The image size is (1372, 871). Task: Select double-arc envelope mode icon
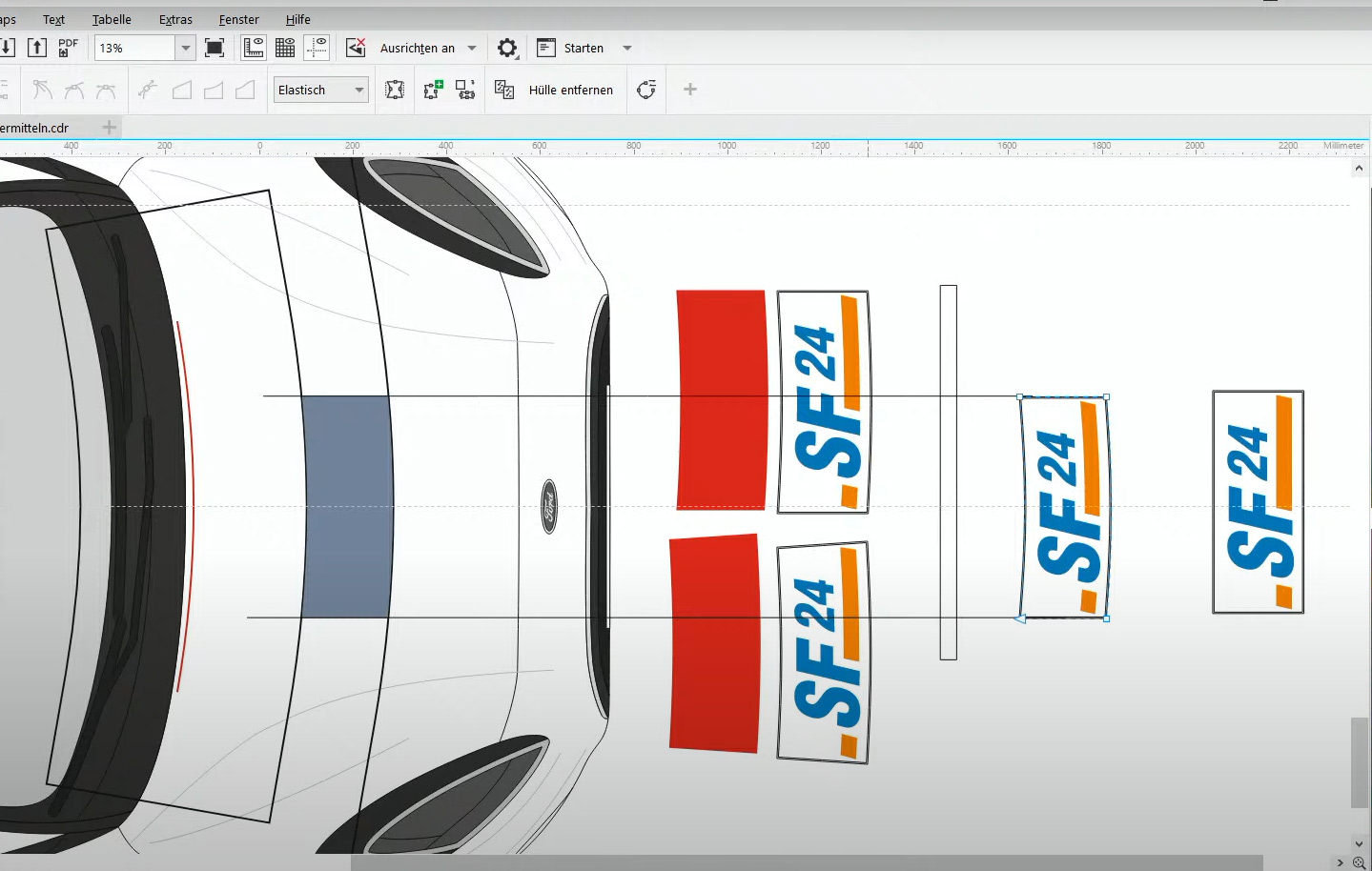pyautogui.click(x=245, y=90)
